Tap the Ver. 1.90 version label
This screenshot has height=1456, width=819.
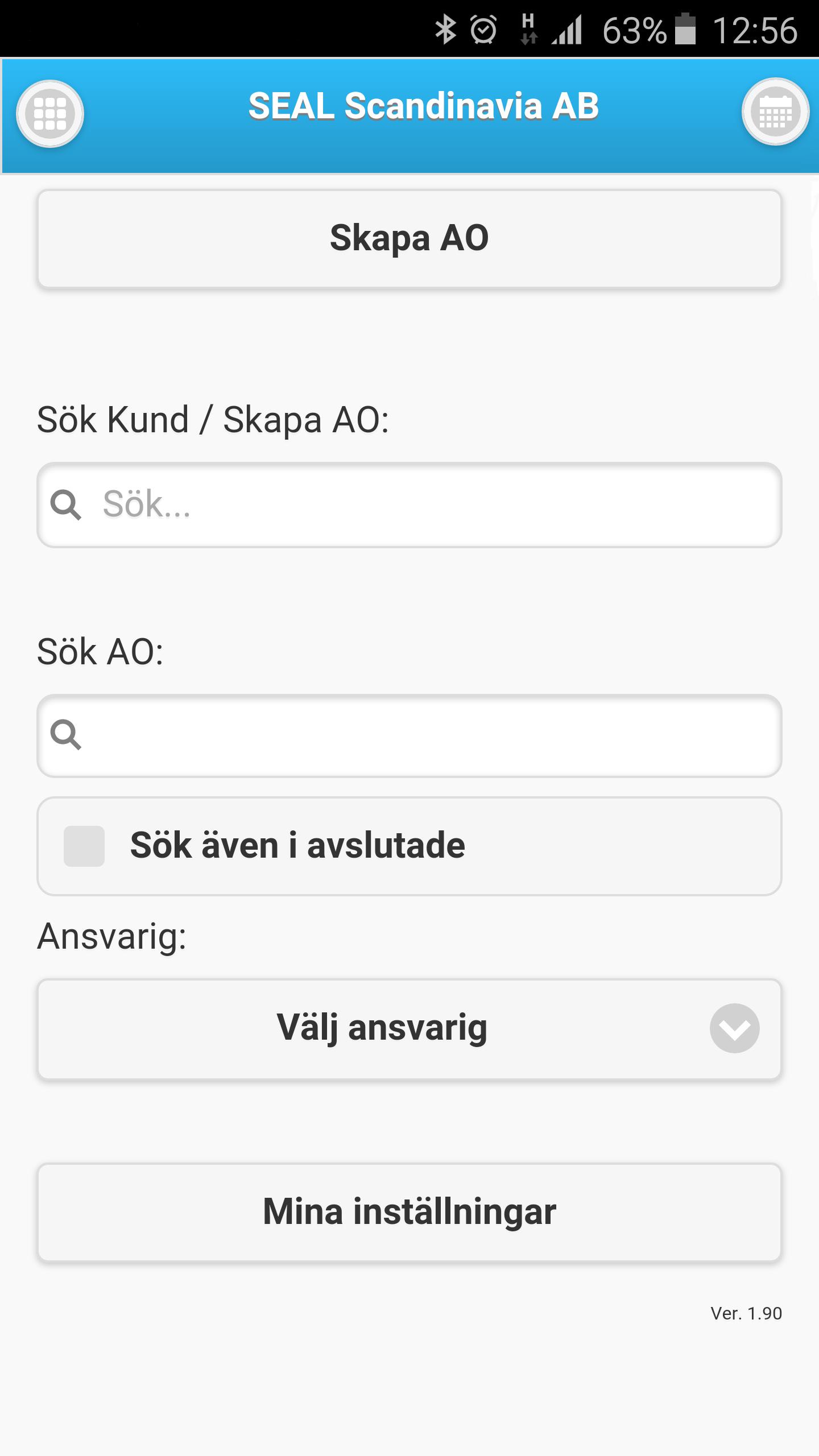click(746, 1313)
